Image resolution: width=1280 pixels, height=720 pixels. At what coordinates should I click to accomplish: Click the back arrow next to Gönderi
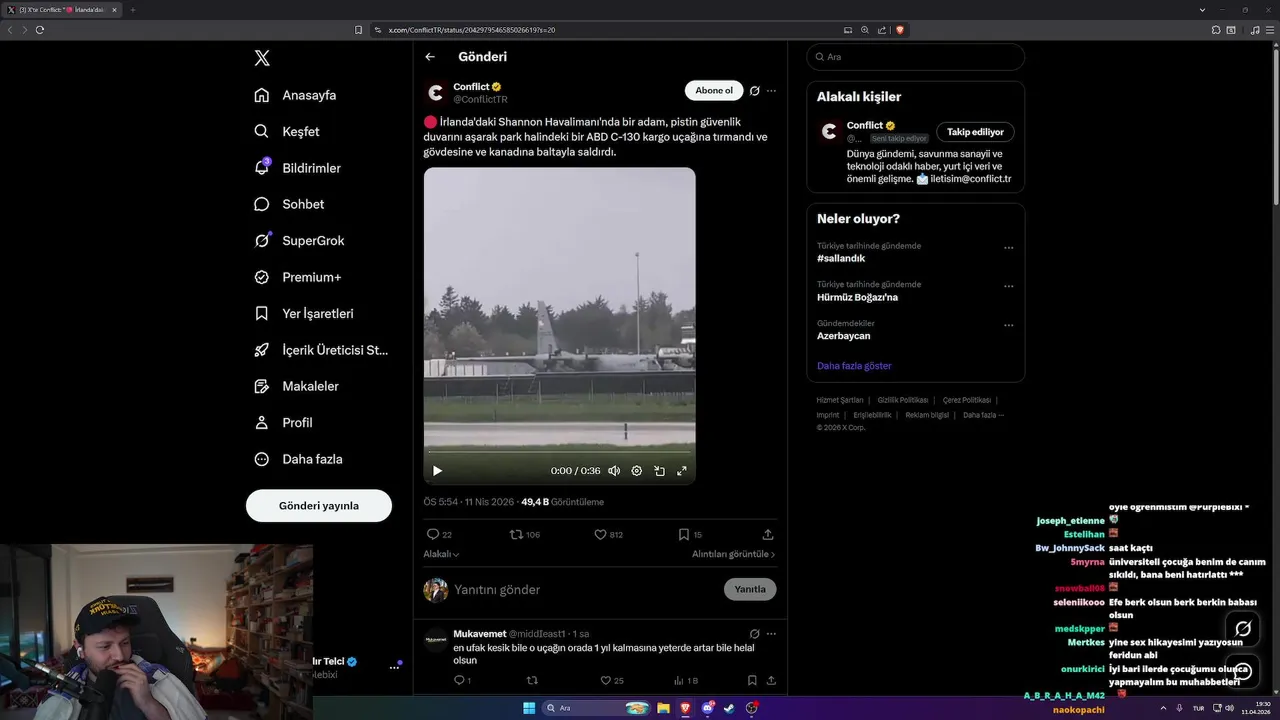click(x=430, y=57)
